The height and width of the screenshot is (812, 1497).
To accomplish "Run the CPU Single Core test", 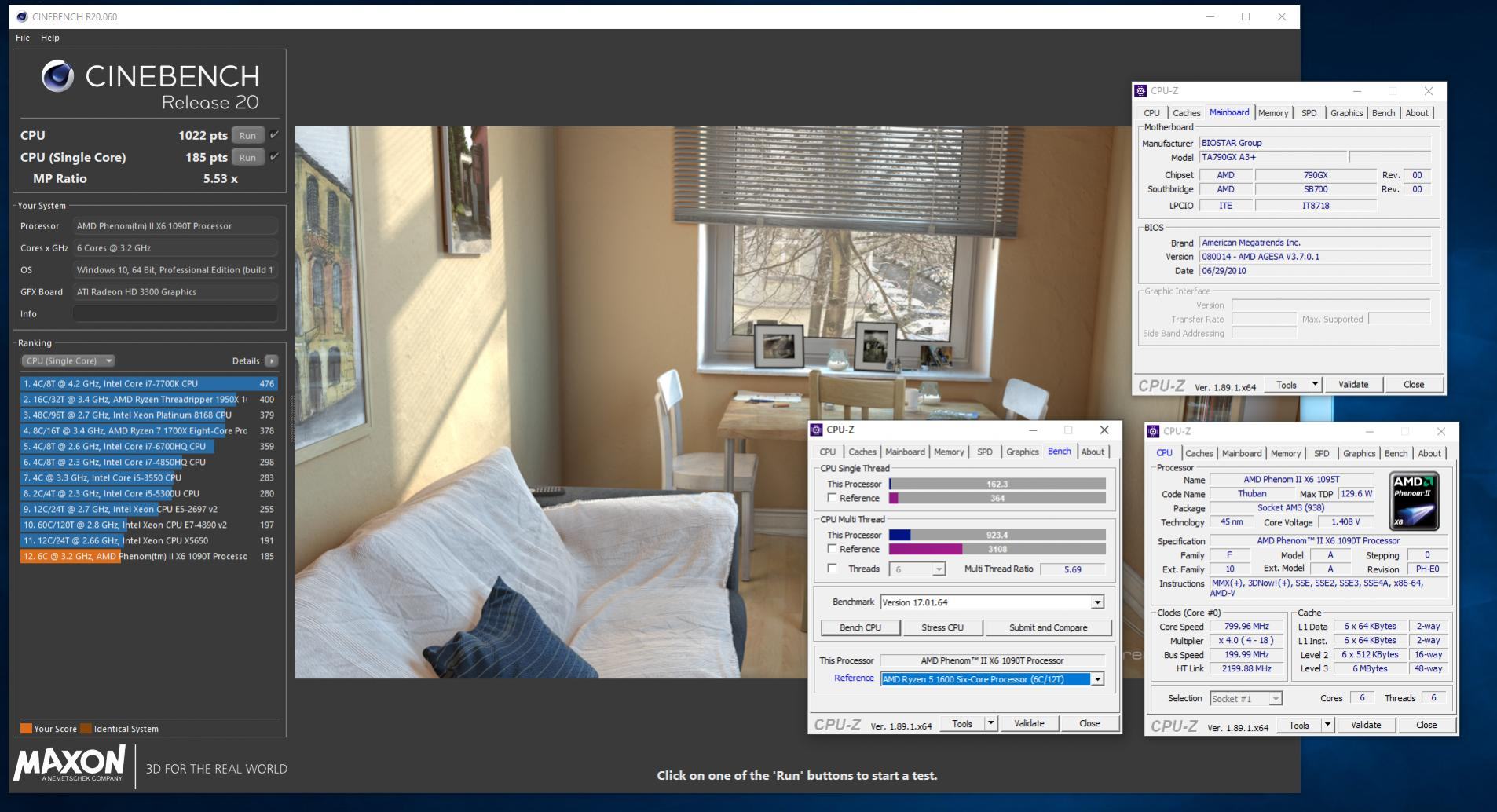I will click(247, 157).
